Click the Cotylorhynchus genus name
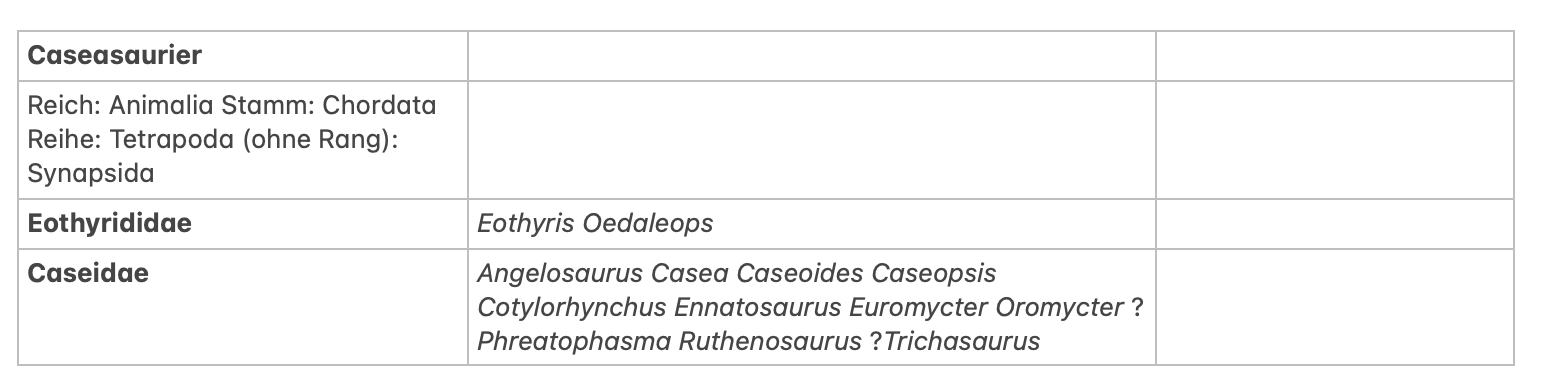Image resolution: width=1542 pixels, height=390 pixels. 573,307
